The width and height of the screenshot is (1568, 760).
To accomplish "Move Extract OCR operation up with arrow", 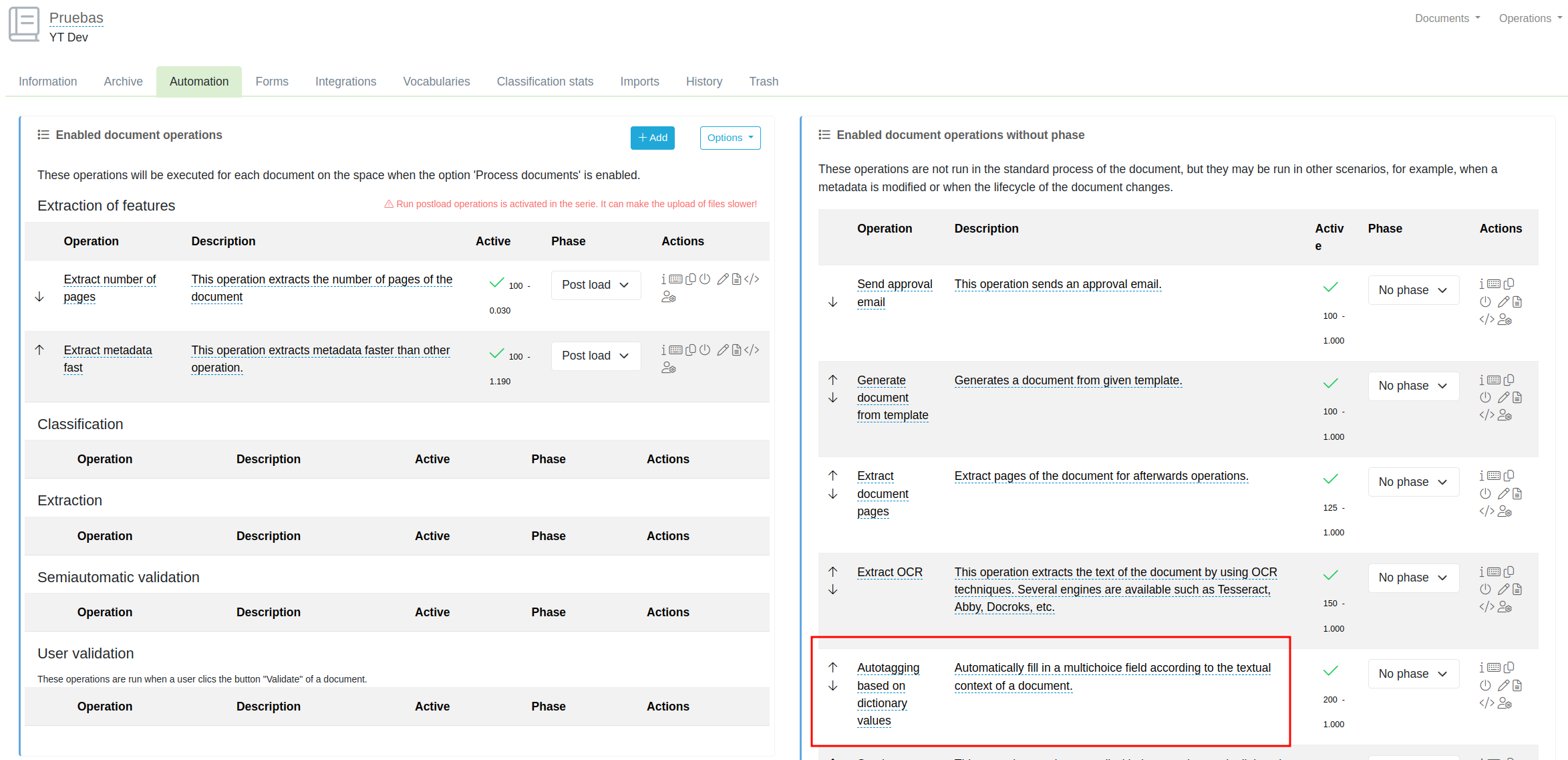I will (832, 572).
